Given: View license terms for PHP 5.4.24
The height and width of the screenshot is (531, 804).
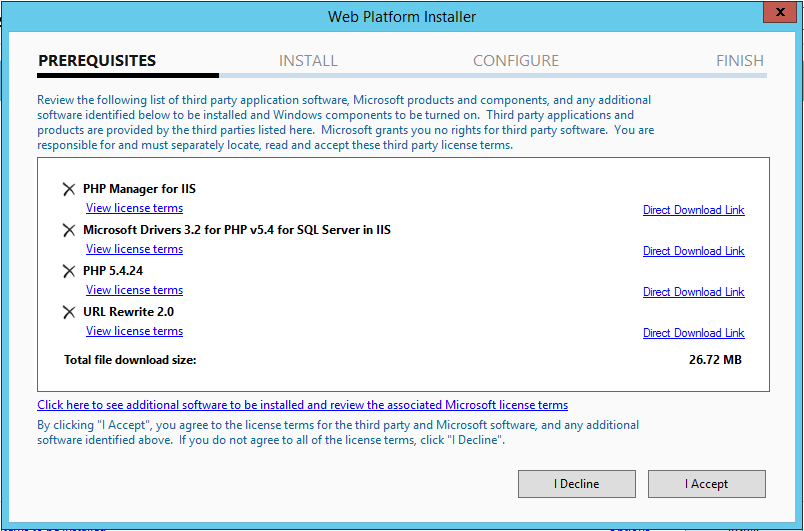Looking at the screenshot, I should point(134,290).
